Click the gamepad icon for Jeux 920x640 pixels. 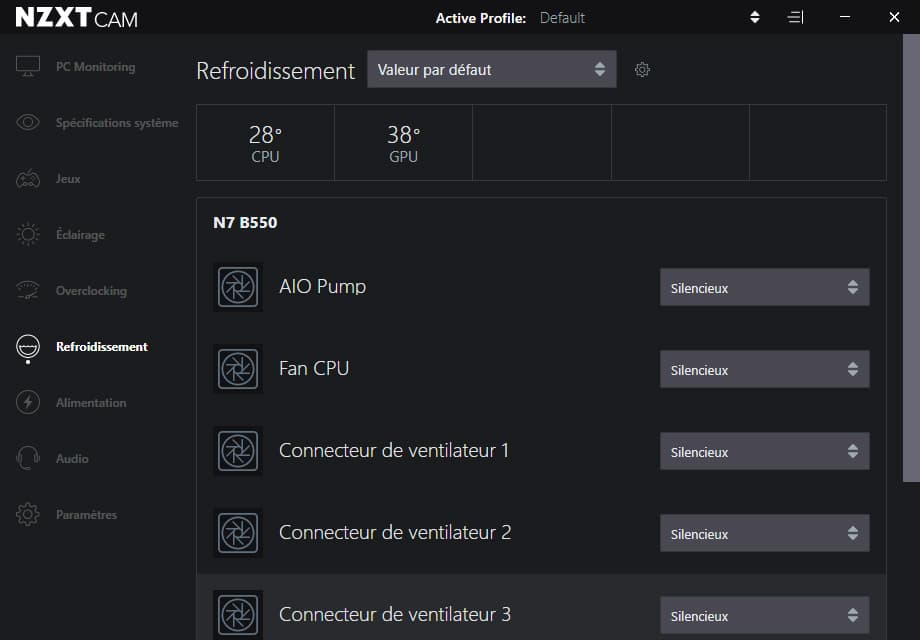(x=28, y=178)
